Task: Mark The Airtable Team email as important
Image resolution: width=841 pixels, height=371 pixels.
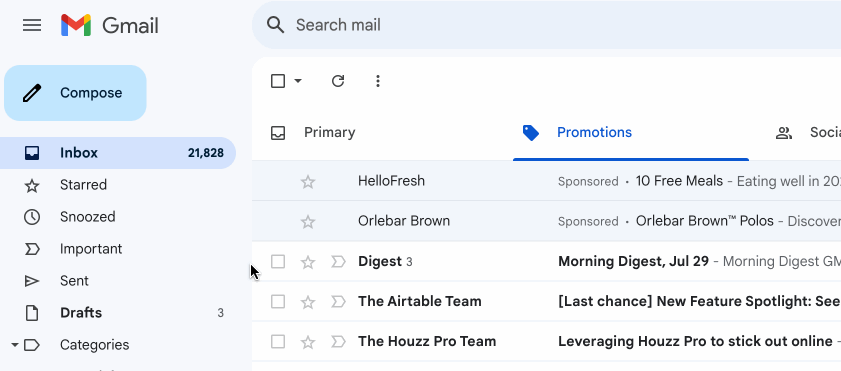Action: click(338, 302)
